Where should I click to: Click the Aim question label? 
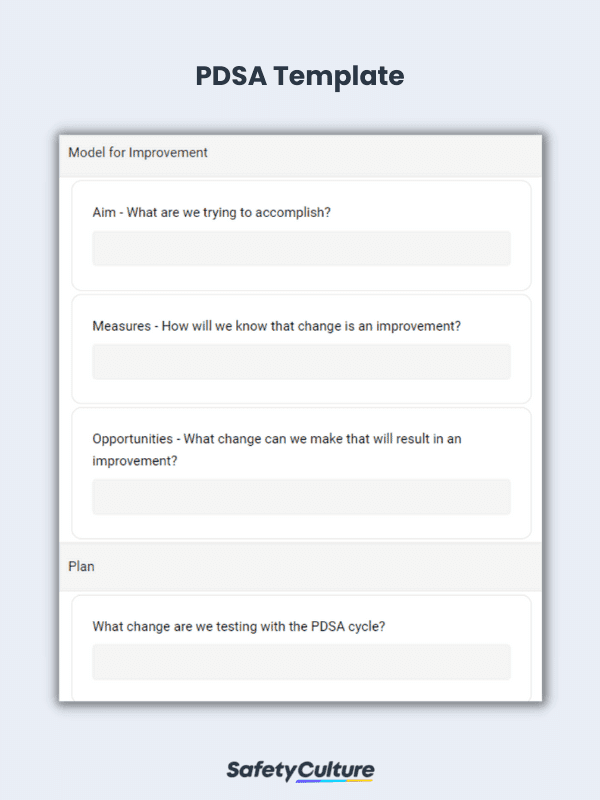click(x=211, y=212)
